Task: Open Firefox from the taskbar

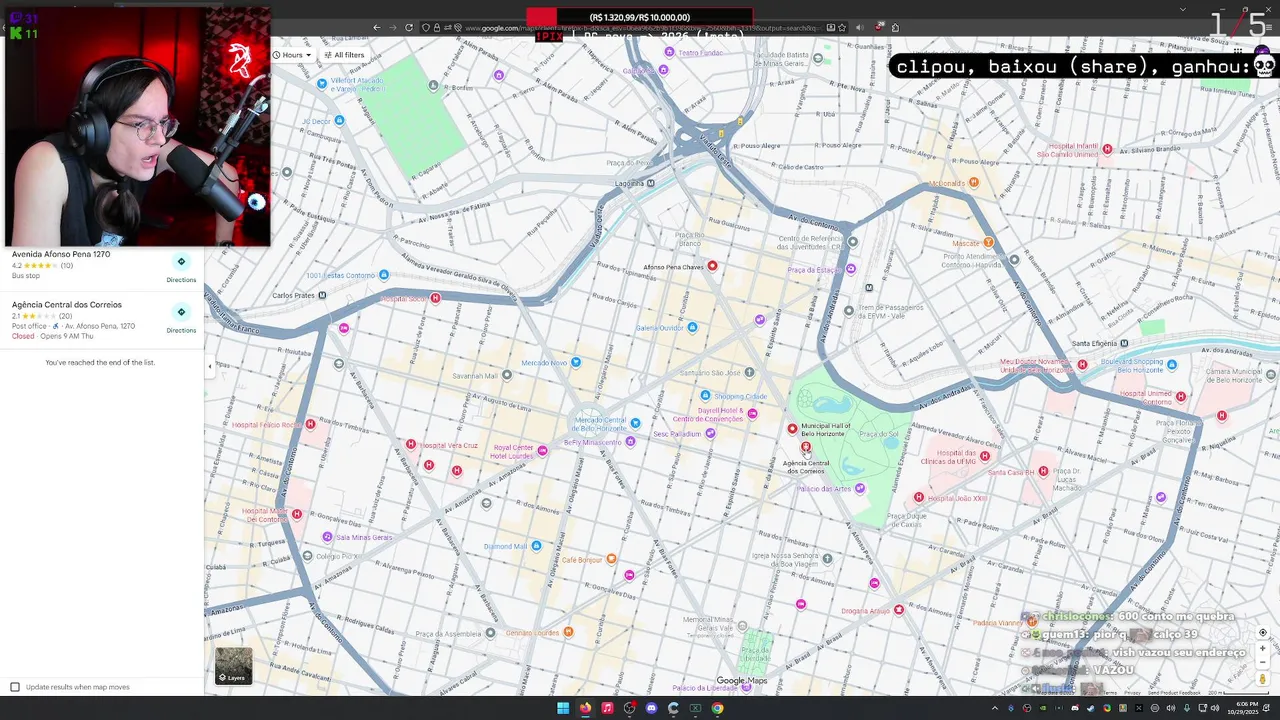Action: 585,708
